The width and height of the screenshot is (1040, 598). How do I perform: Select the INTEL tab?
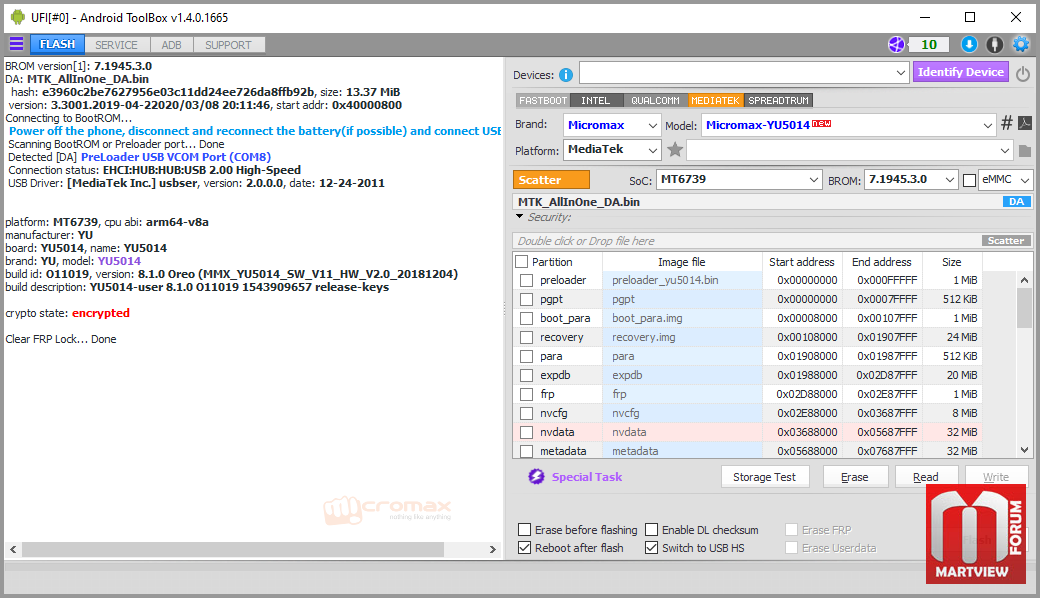tap(596, 100)
